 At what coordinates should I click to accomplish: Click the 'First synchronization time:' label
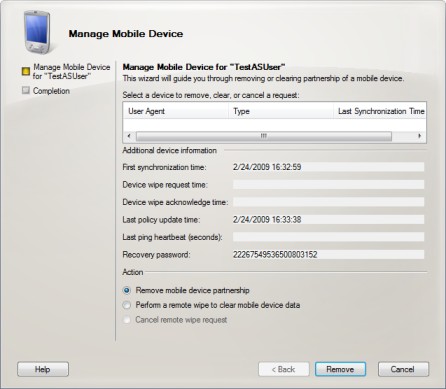click(x=164, y=167)
